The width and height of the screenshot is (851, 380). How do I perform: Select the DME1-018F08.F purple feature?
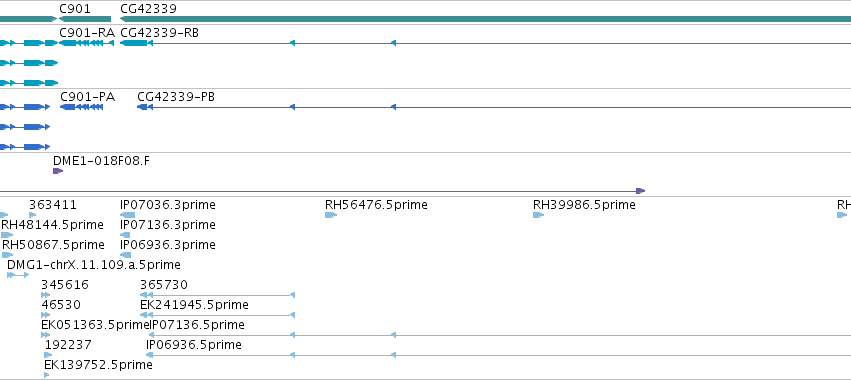point(58,171)
